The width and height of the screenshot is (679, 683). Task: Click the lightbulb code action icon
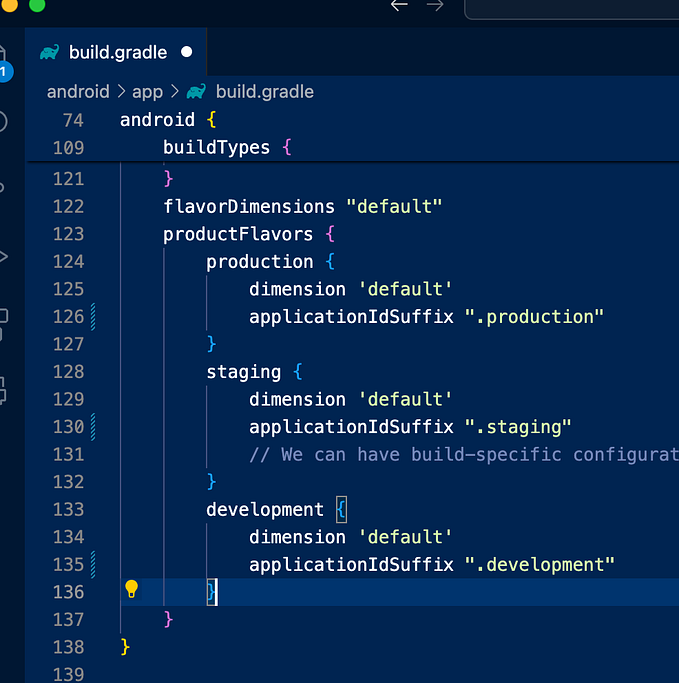[x=131, y=589]
